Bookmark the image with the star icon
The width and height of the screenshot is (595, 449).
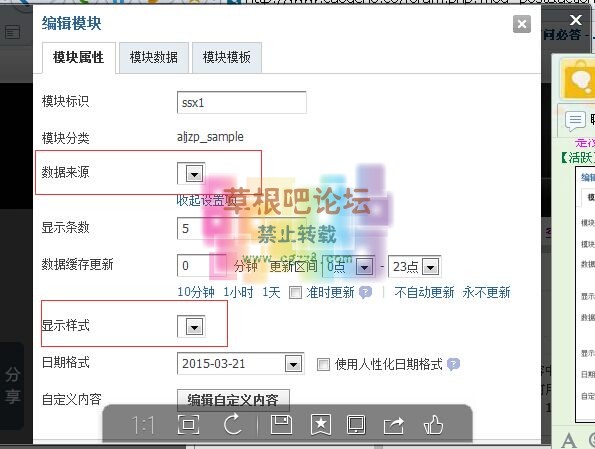[x=321, y=424]
